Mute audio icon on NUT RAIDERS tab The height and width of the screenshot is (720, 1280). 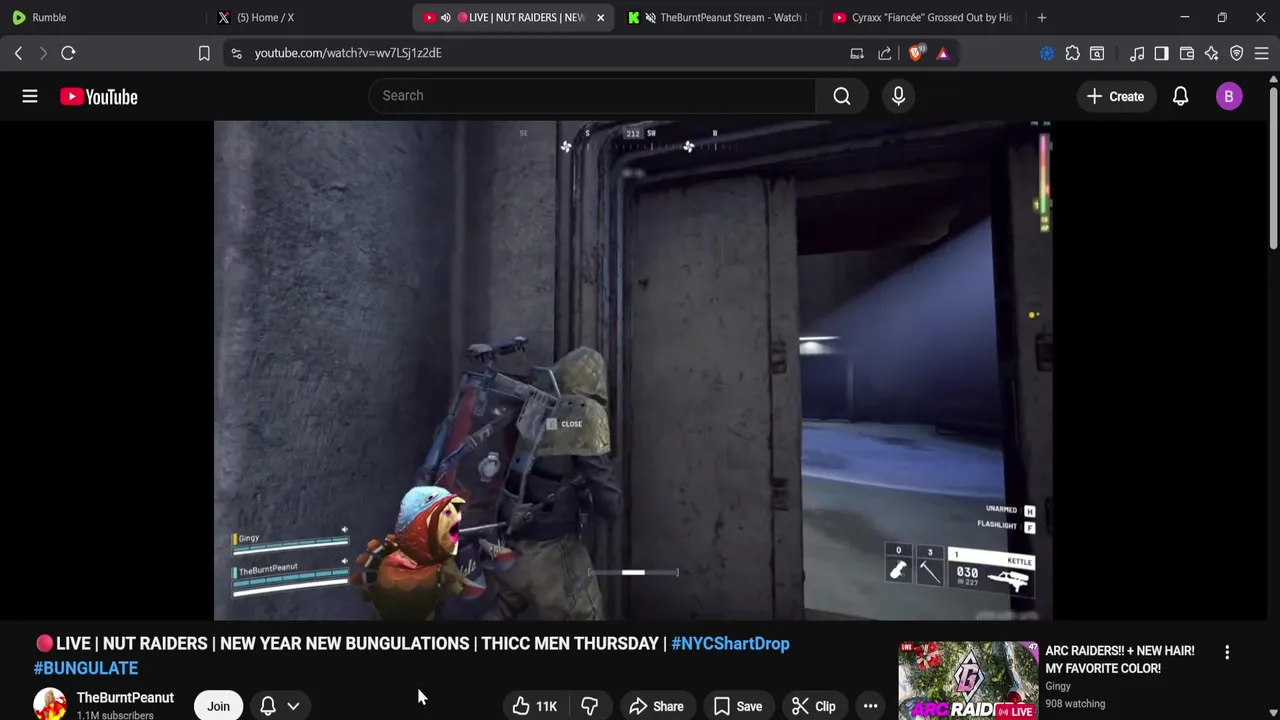(x=445, y=17)
